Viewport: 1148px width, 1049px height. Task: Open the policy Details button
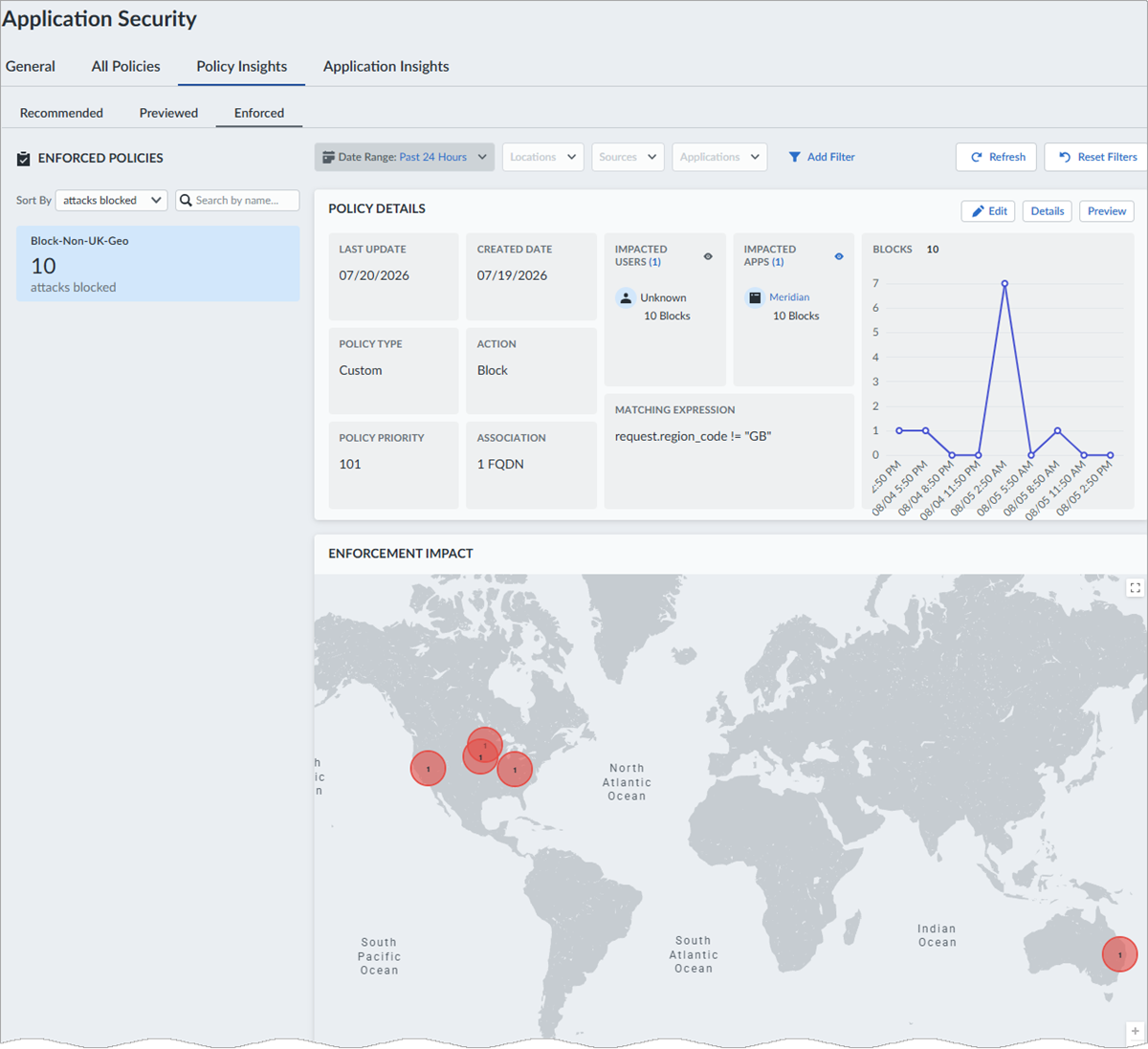coord(1048,211)
